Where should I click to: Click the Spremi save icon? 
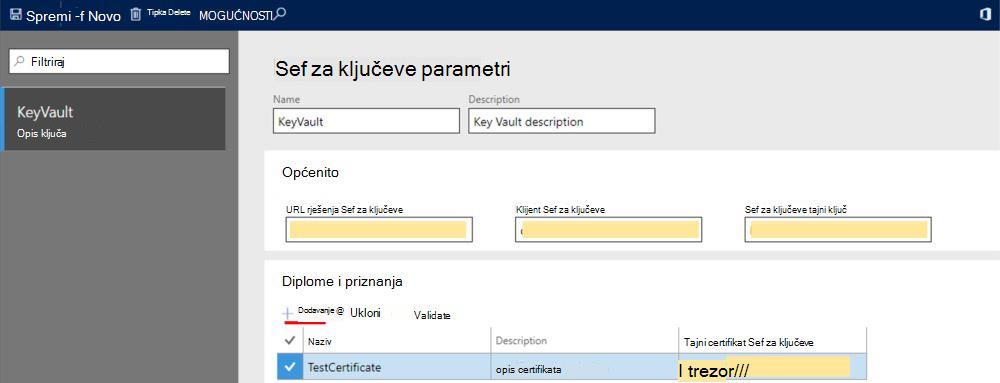15,15
